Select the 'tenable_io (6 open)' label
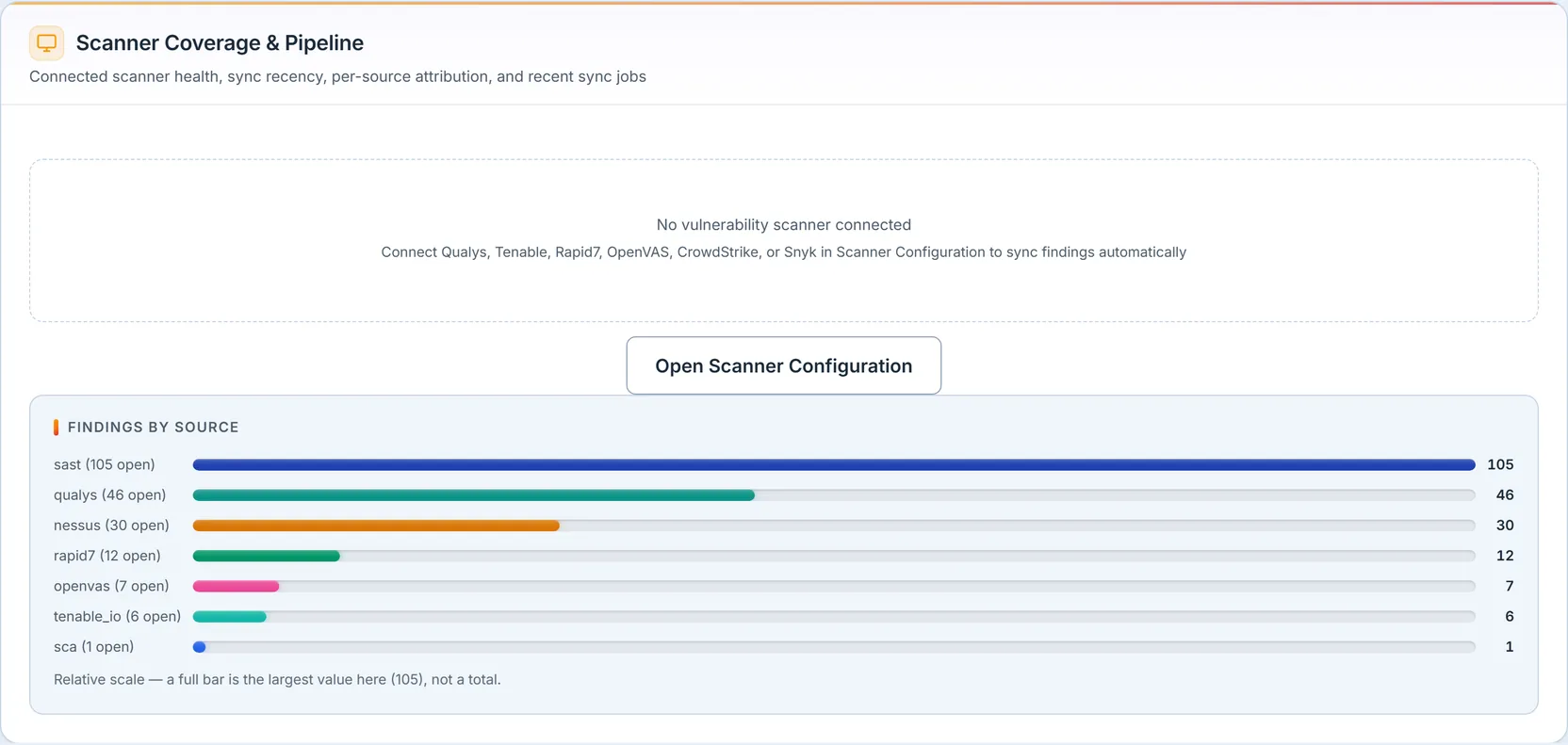Screen dimensions: 1568x745 [117, 616]
